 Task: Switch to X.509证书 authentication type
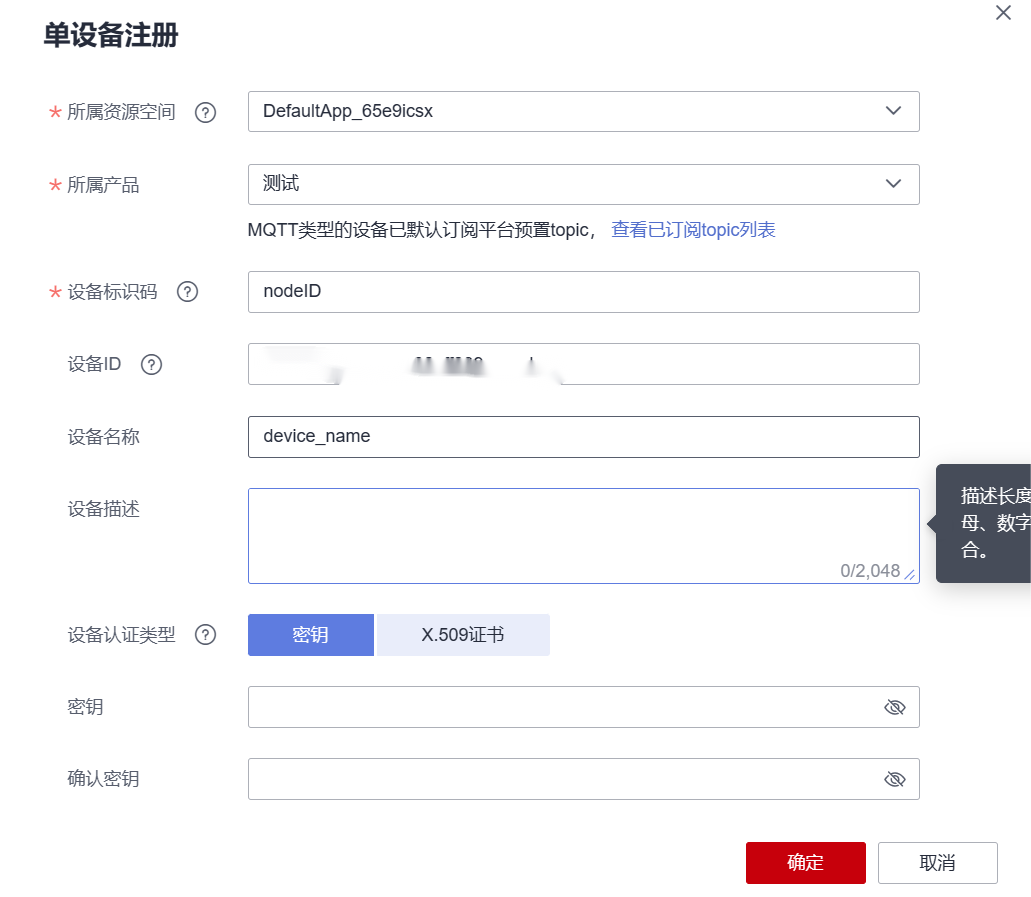point(463,635)
